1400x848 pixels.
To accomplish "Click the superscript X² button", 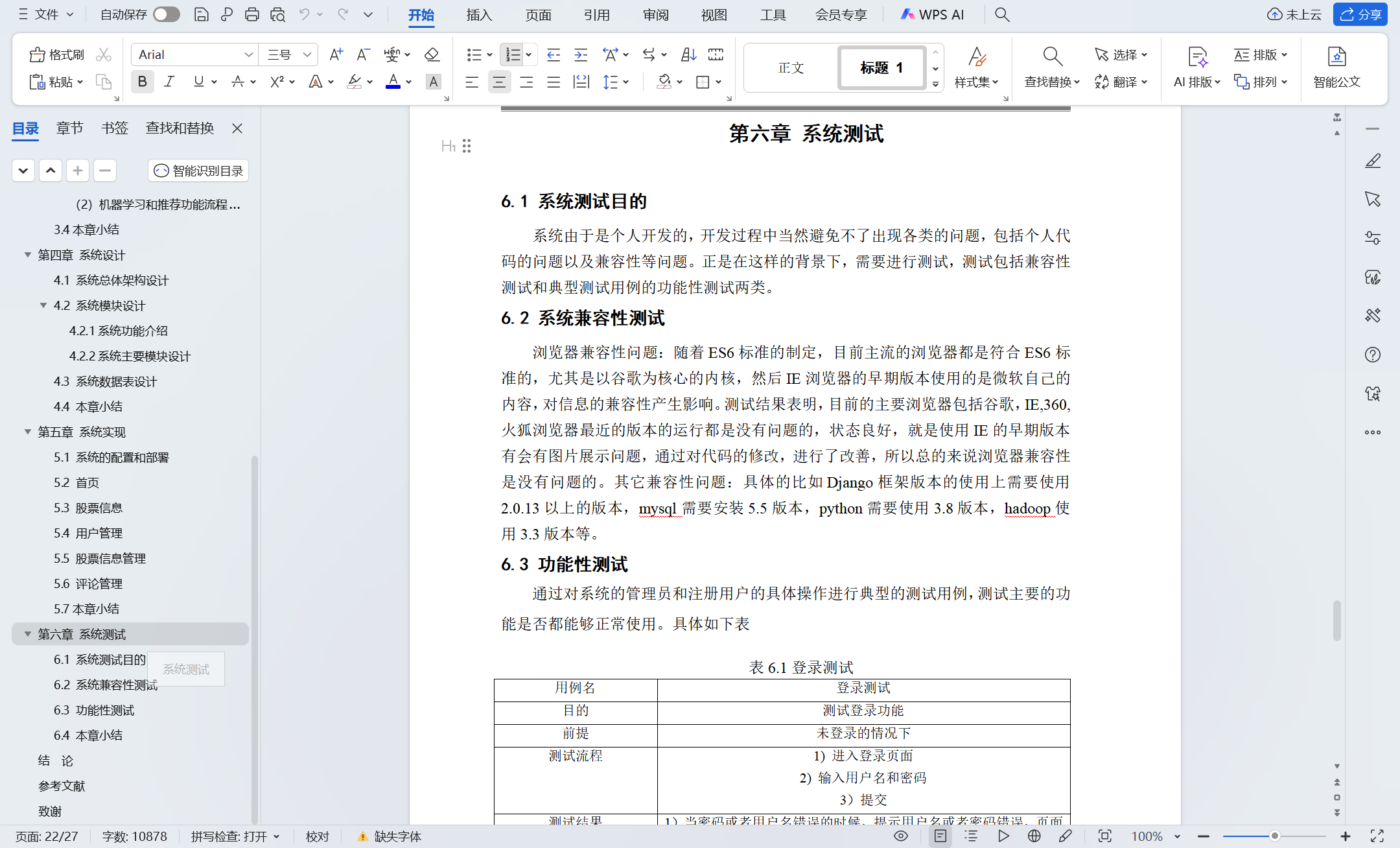I will (277, 82).
